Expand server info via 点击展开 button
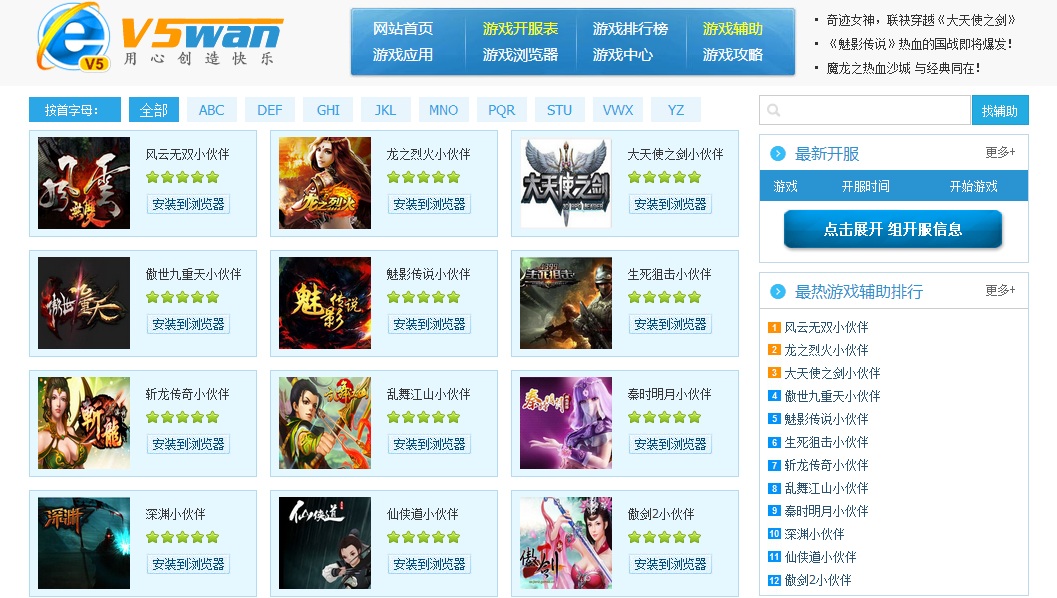Screen dimensions: 1057x598 pos(892,229)
